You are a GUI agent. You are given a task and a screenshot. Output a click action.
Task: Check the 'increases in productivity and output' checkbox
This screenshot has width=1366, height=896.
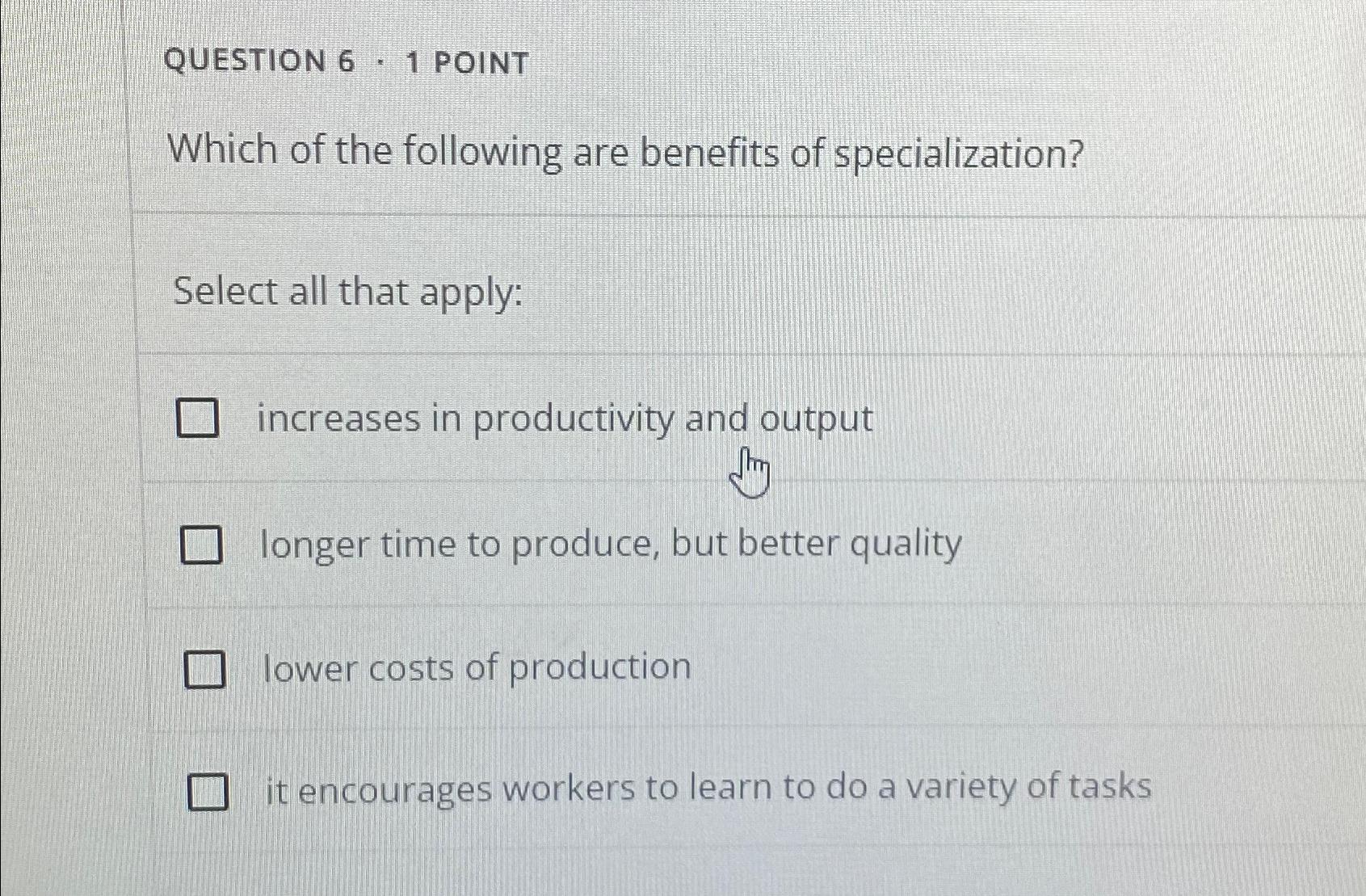pyautogui.click(x=200, y=419)
